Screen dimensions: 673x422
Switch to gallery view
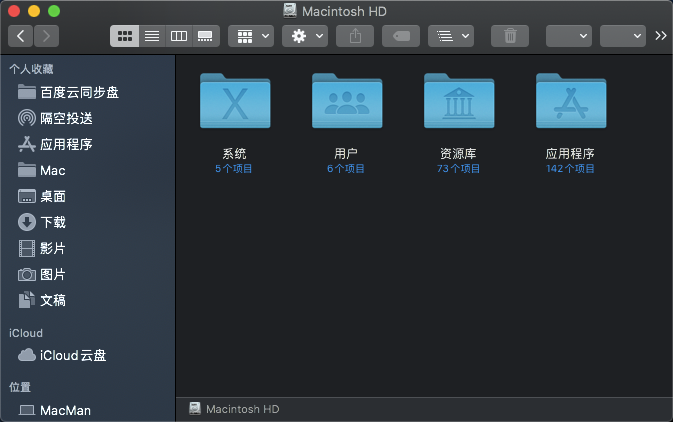pos(205,36)
